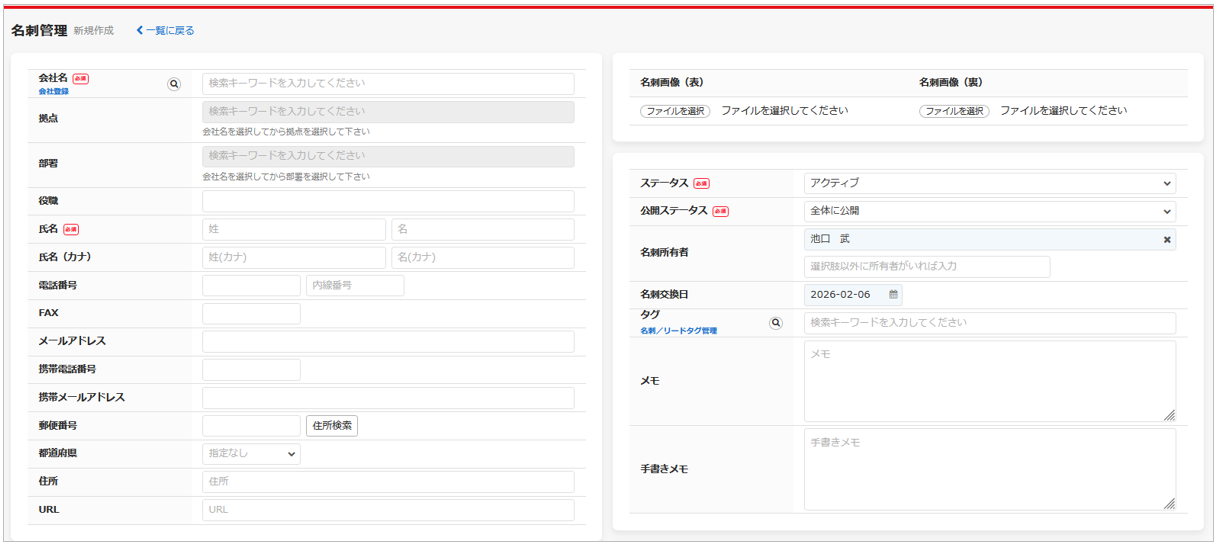Open the calendar icon in 名刺交換日 field

coord(893,295)
